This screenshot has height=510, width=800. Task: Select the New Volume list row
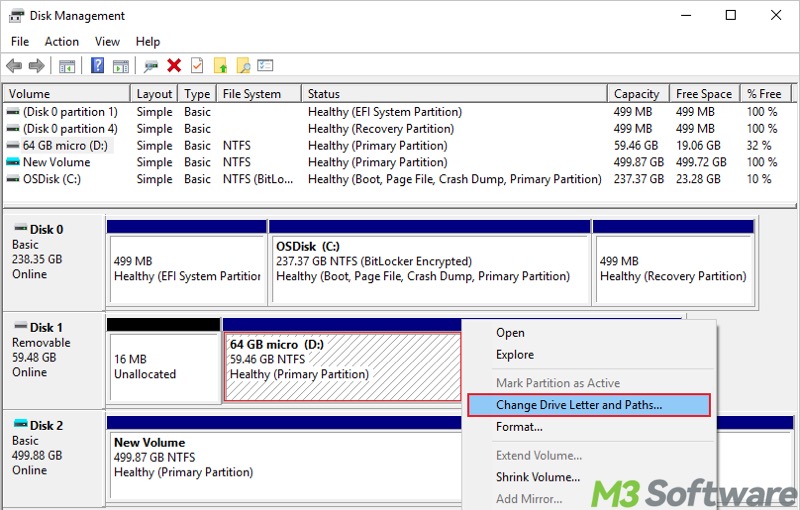398,162
